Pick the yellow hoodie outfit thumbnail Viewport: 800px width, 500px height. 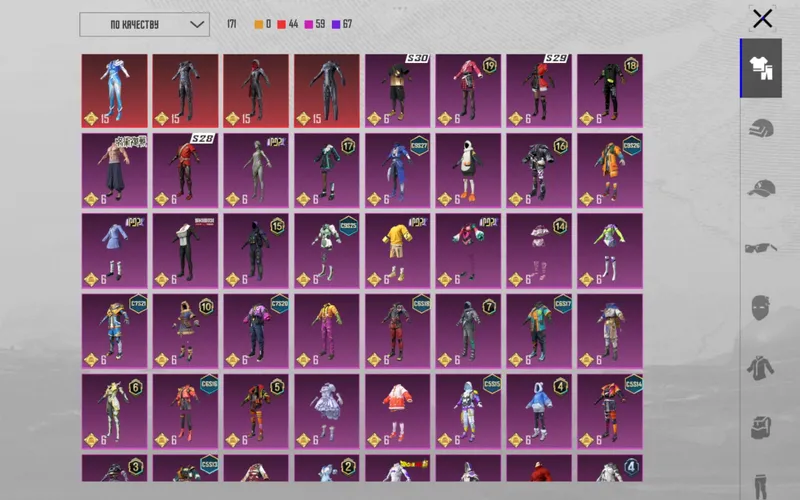[x=397, y=251]
